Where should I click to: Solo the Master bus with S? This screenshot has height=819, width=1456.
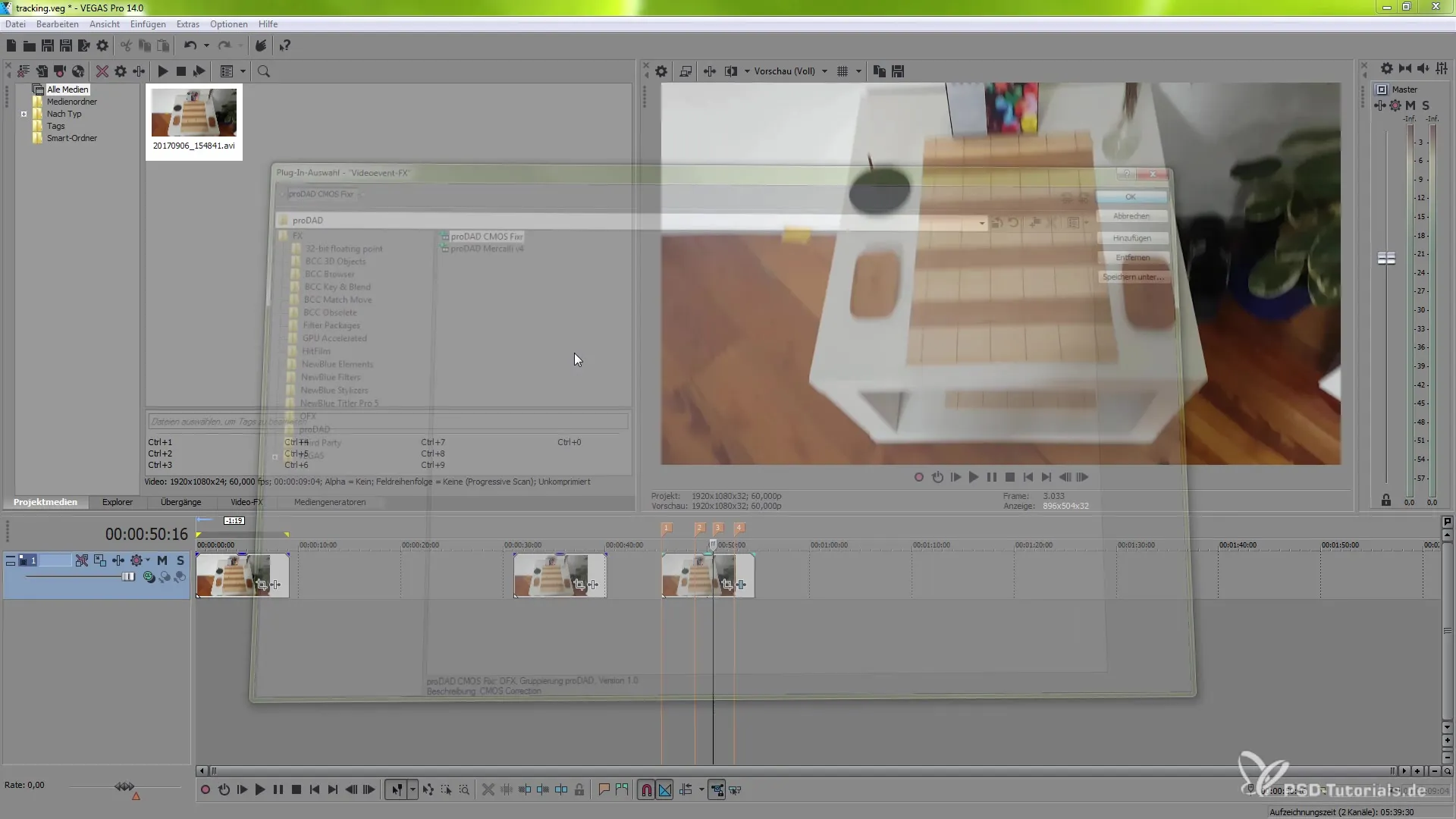[1426, 105]
